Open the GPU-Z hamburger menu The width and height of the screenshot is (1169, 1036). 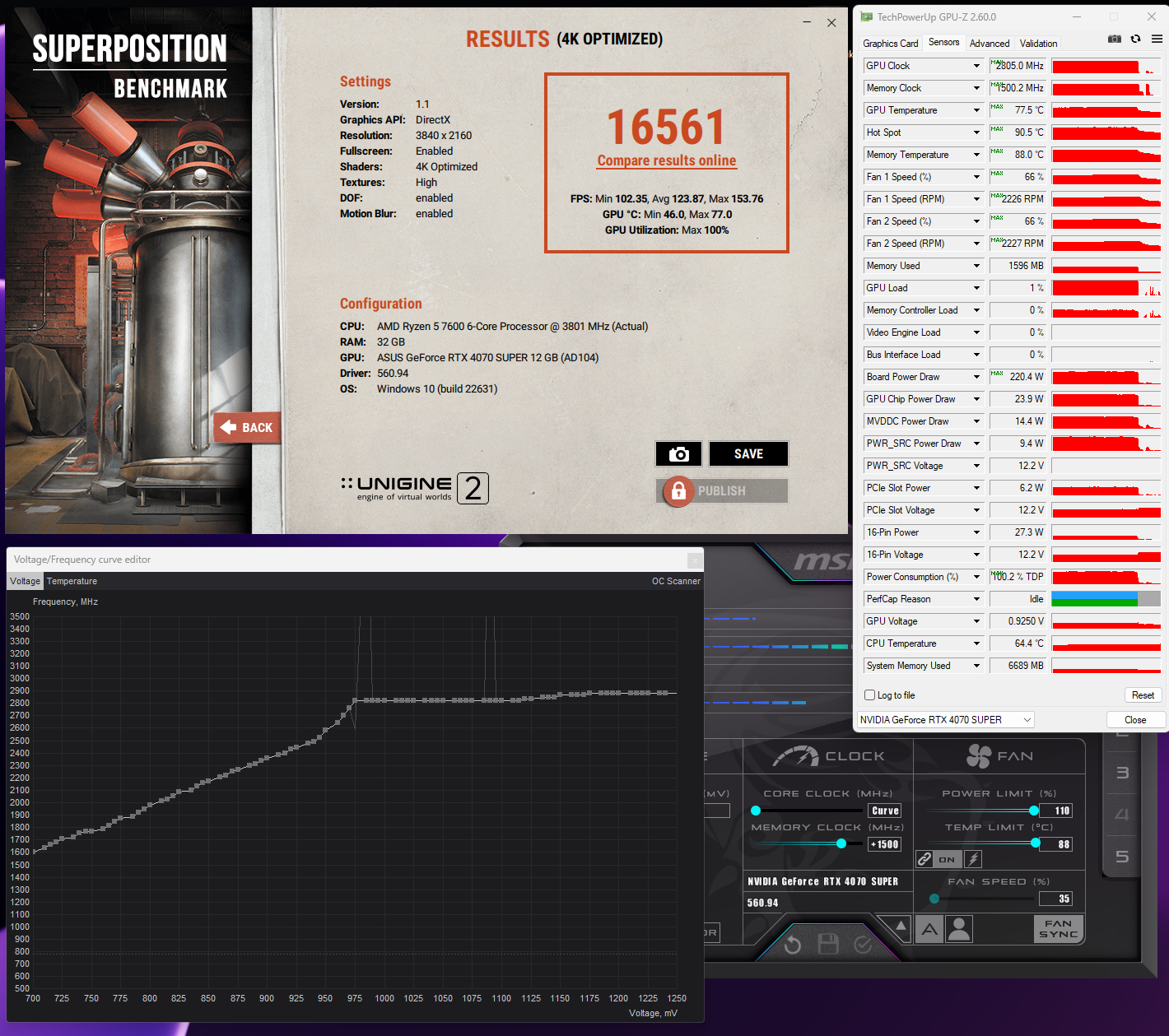1157,39
